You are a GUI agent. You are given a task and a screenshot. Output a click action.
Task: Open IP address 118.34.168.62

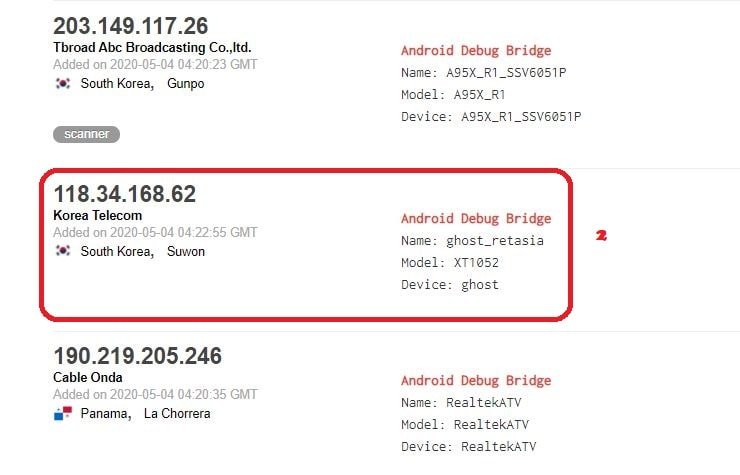(x=125, y=194)
